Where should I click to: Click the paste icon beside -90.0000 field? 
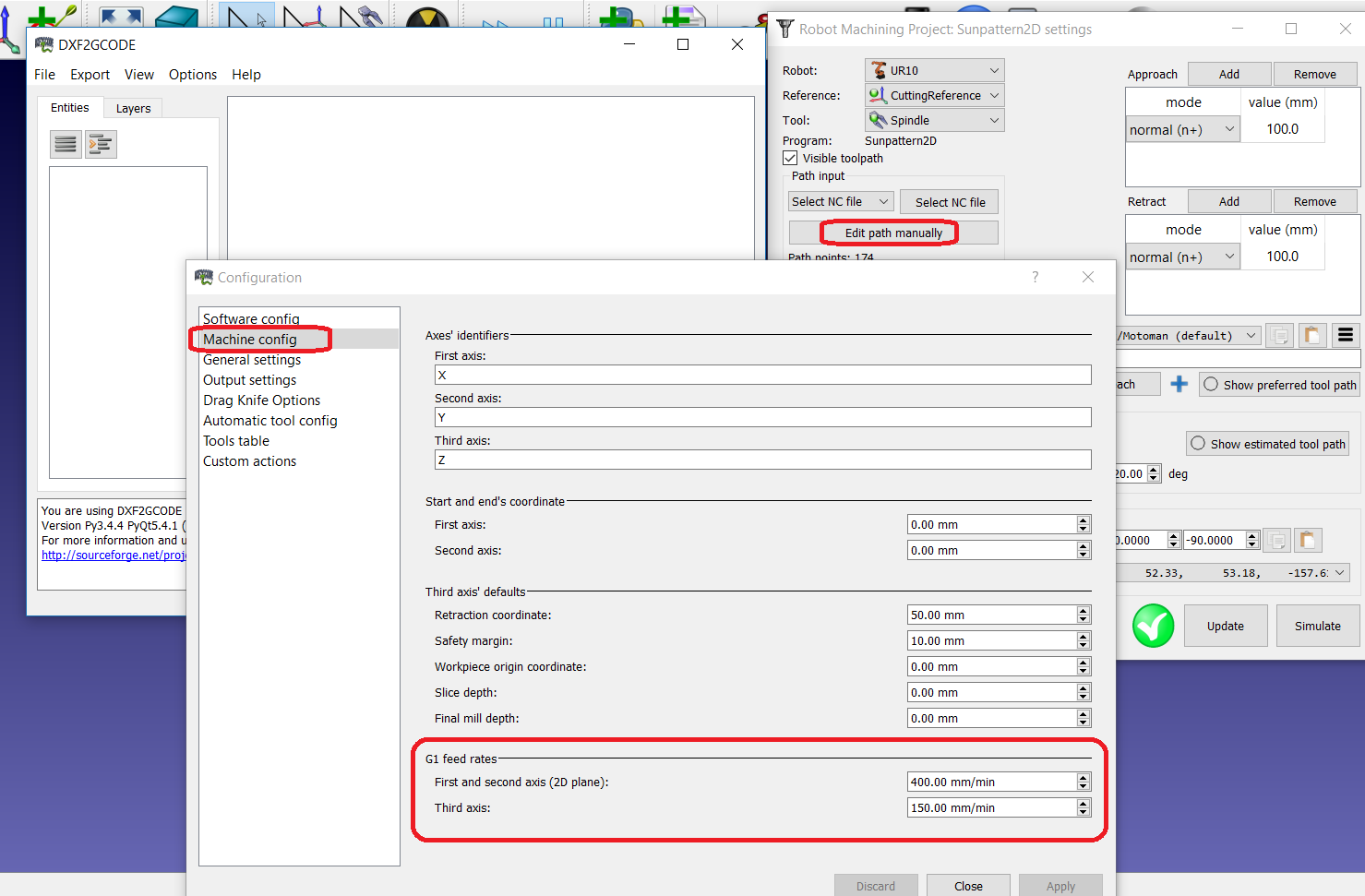tap(1307, 540)
